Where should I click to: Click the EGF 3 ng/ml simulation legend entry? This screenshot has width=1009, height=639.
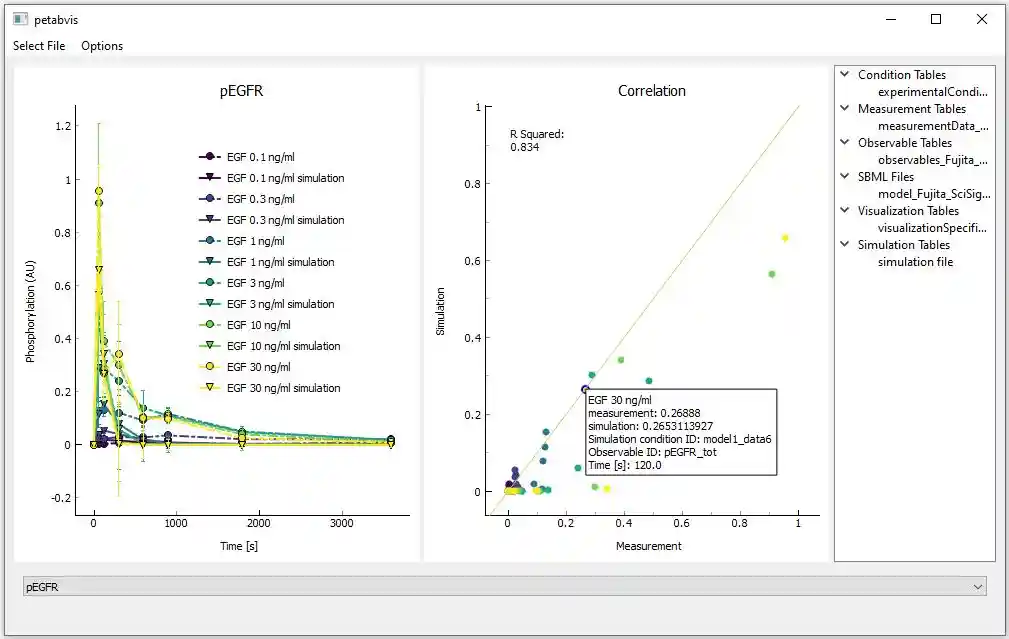tap(267, 304)
